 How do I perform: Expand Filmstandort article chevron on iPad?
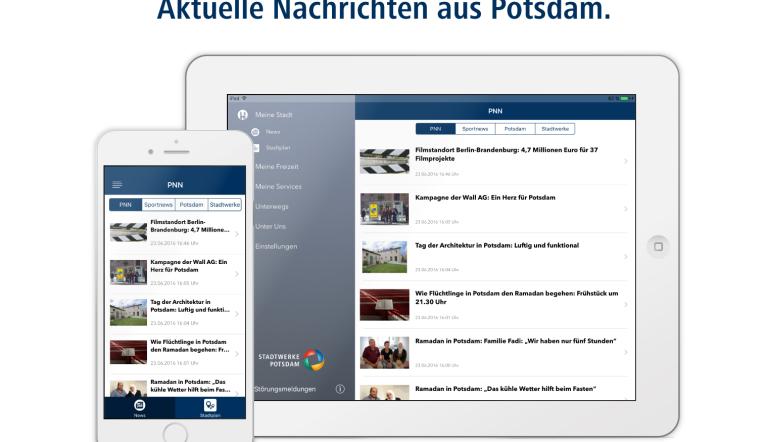(x=626, y=161)
